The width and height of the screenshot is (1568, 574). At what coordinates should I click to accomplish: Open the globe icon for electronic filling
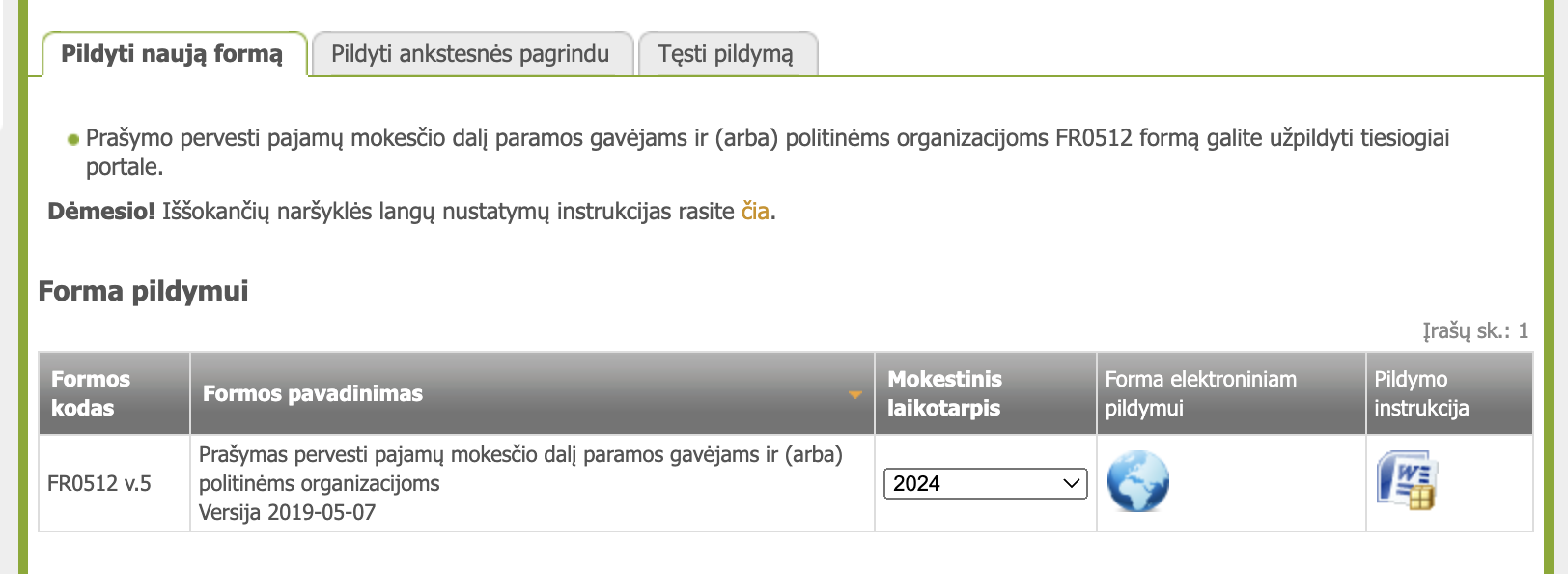[1137, 481]
